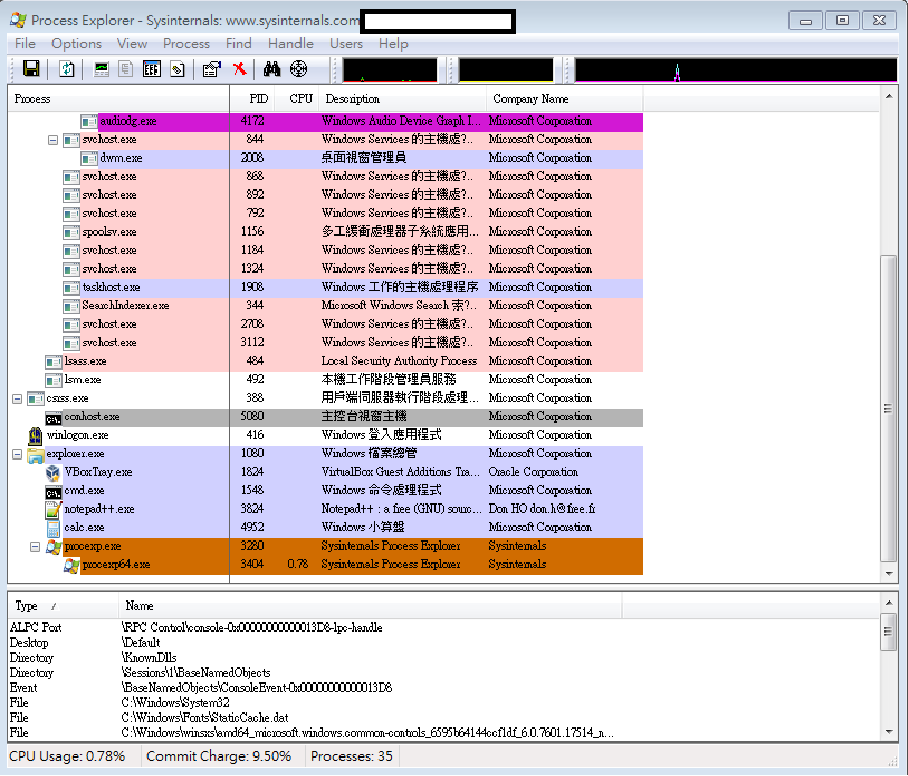Click the handle pane scrollbar down arrow
Viewport: 908px width, 776px height.
coord(889,733)
